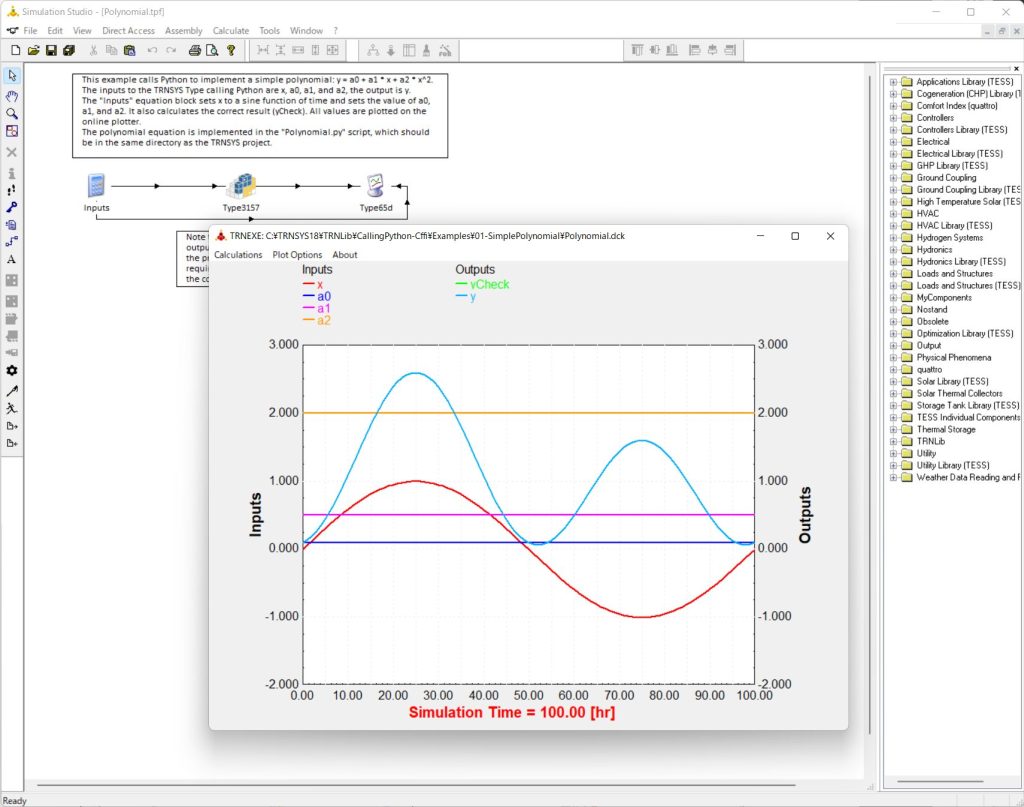Click the Save diskette icon
The width and height of the screenshot is (1024, 807).
(51, 50)
